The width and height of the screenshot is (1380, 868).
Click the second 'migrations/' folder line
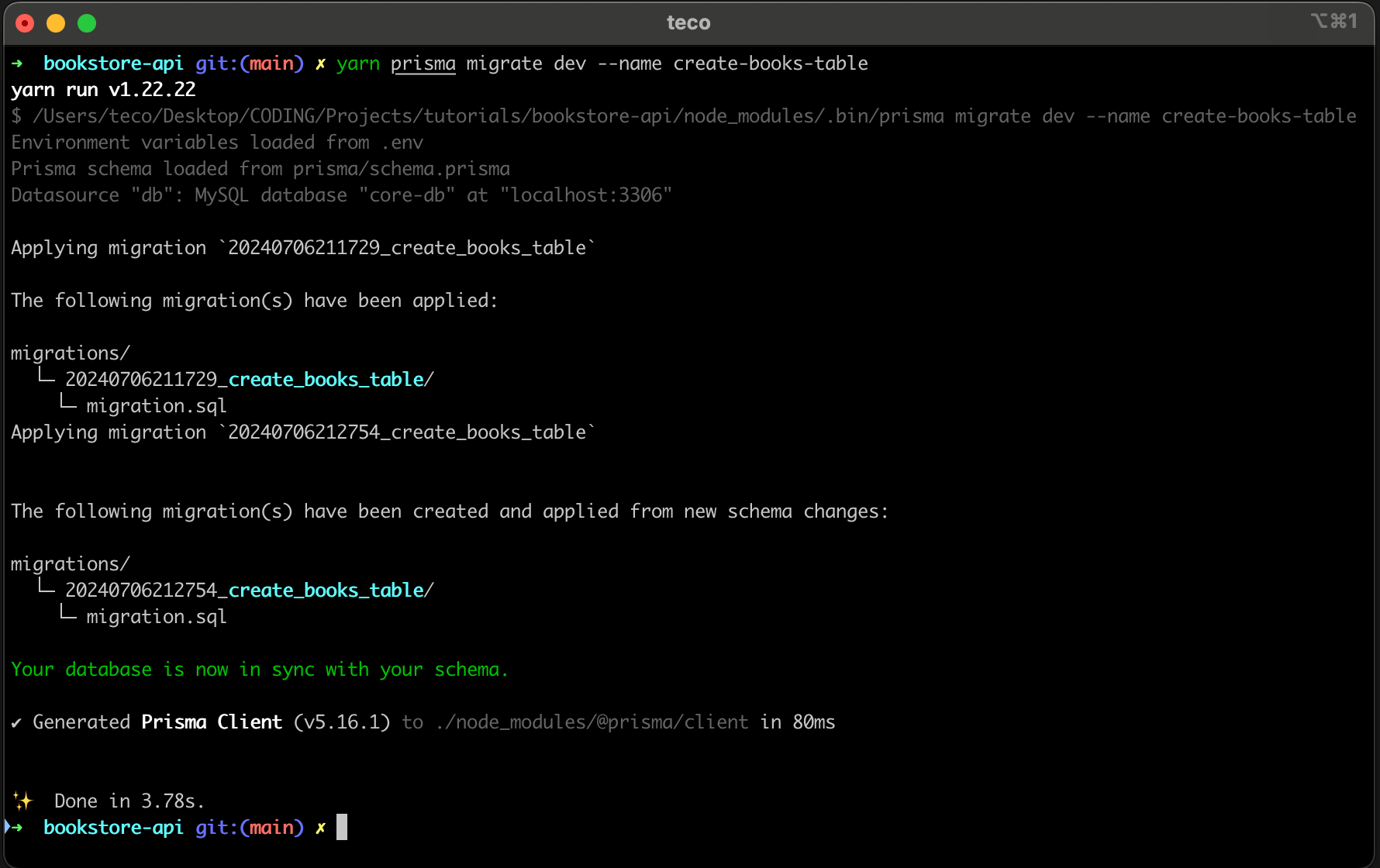71,564
